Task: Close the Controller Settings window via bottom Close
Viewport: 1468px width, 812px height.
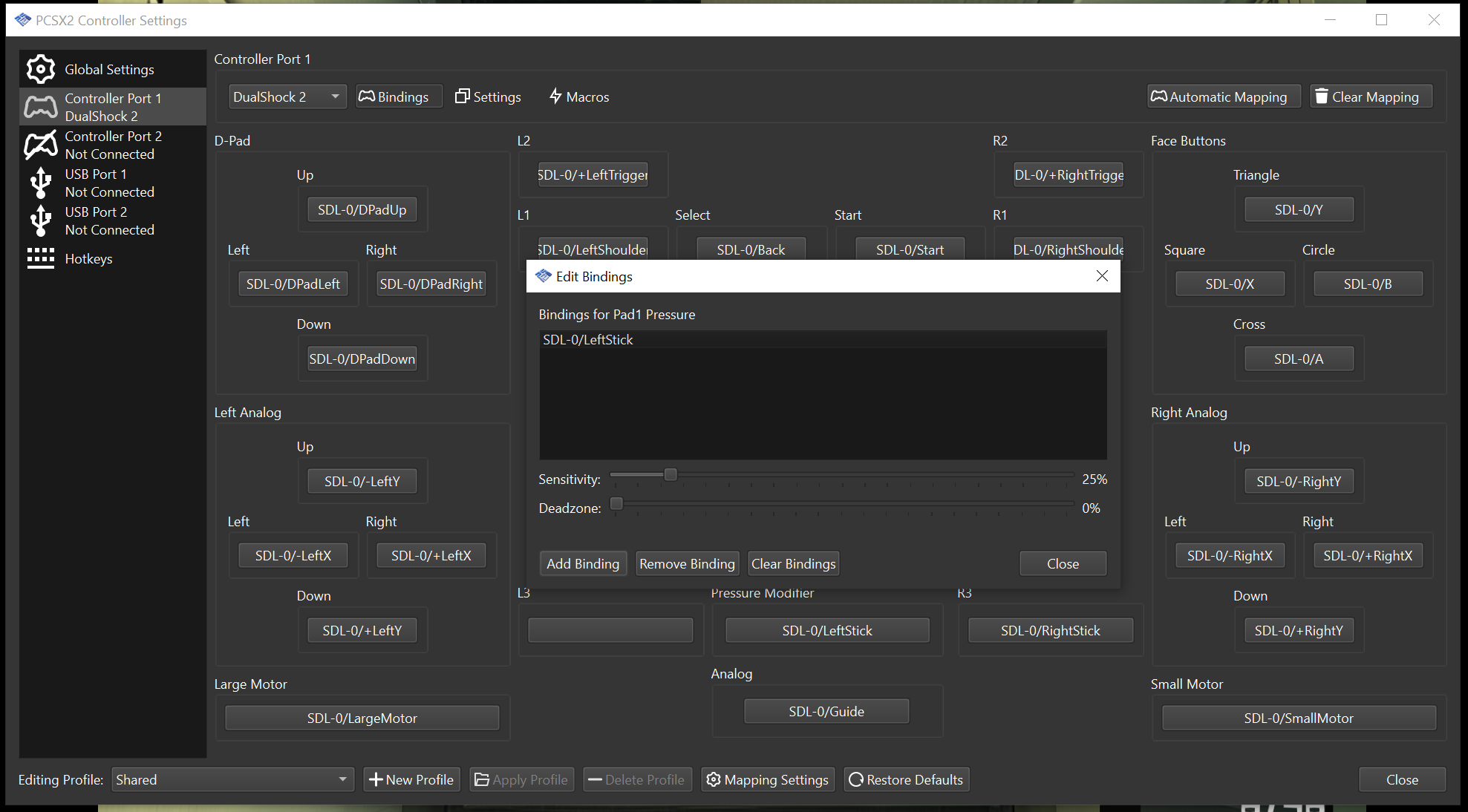Action: 1402,779
